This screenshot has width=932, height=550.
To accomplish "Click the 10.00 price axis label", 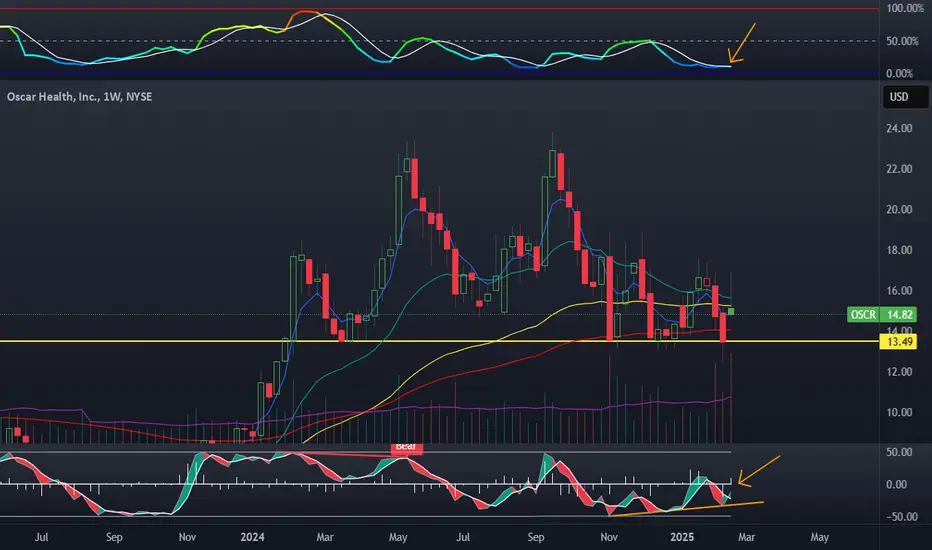I will 899,412.
